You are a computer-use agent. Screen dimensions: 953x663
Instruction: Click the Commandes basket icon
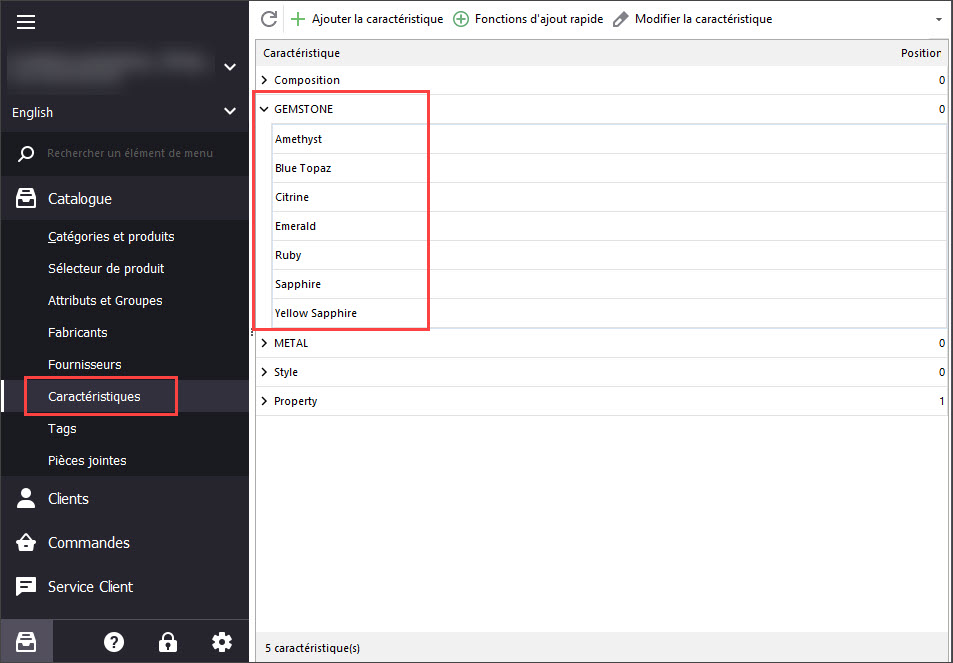coord(27,543)
